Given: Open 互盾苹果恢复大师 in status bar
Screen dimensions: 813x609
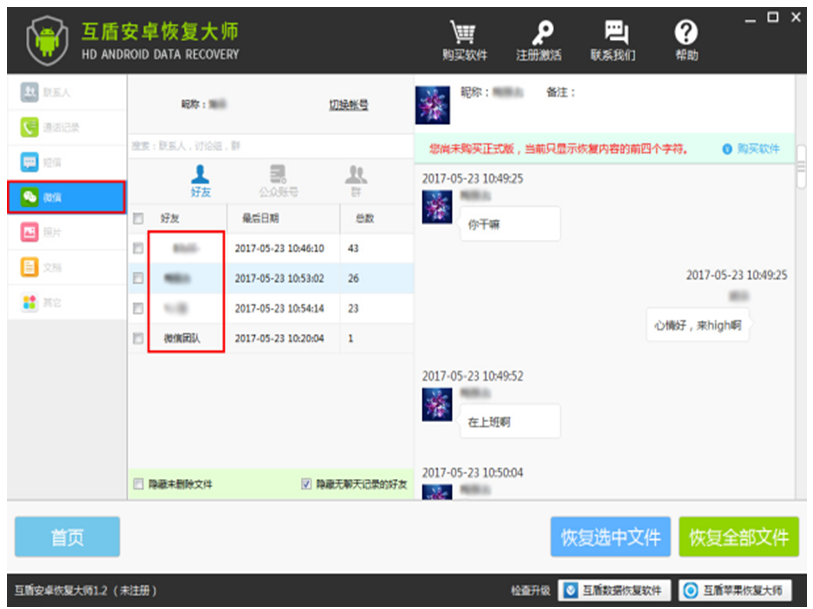Looking at the screenshot, I should [735, 590].
